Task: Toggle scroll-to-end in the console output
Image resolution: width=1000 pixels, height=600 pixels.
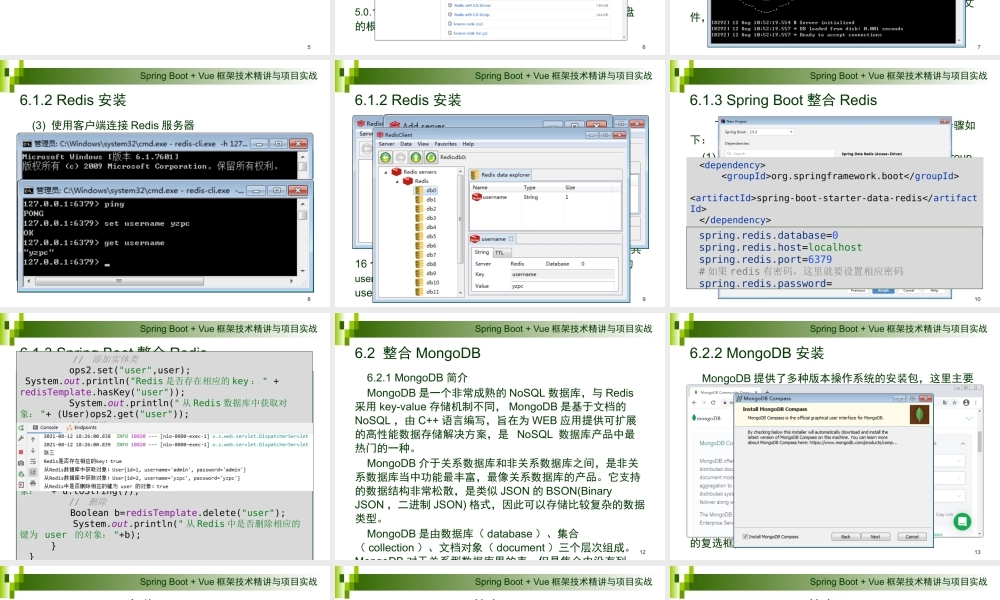Action: 33,472
